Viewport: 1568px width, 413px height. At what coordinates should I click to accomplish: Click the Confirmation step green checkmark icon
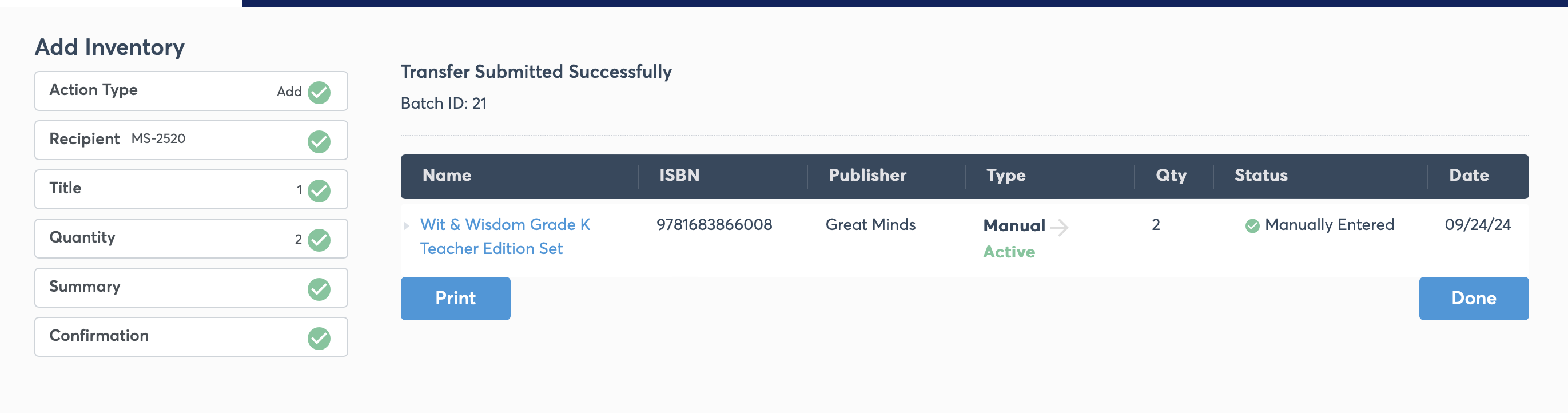click(319, 339)
